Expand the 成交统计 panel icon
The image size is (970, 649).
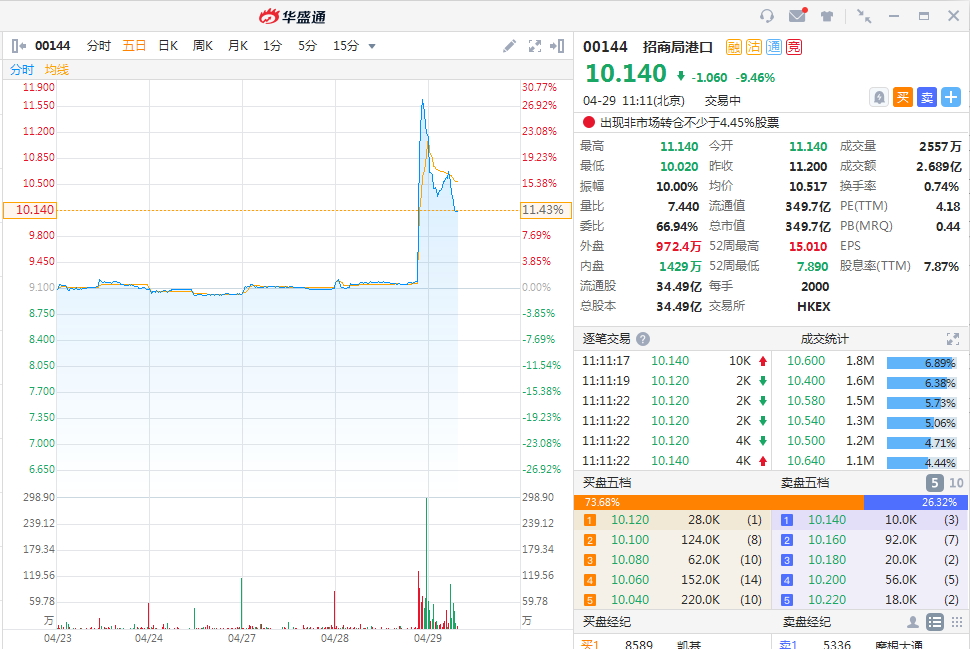953,339
